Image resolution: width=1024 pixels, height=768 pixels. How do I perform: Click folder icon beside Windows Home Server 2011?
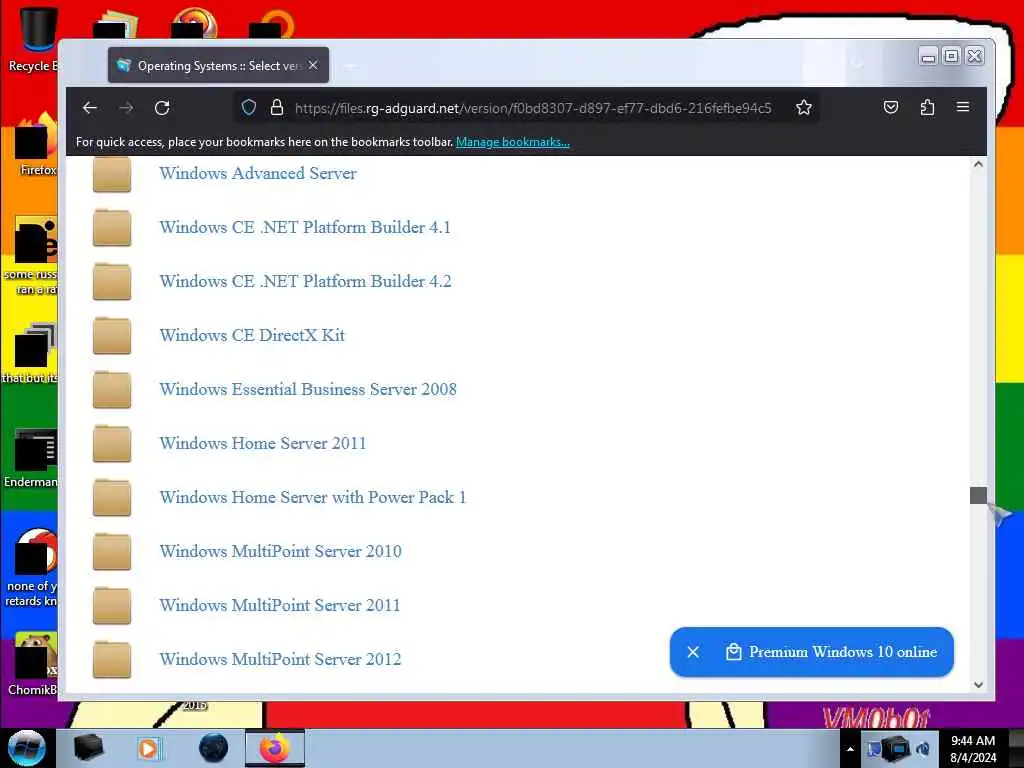pos(112,443)
